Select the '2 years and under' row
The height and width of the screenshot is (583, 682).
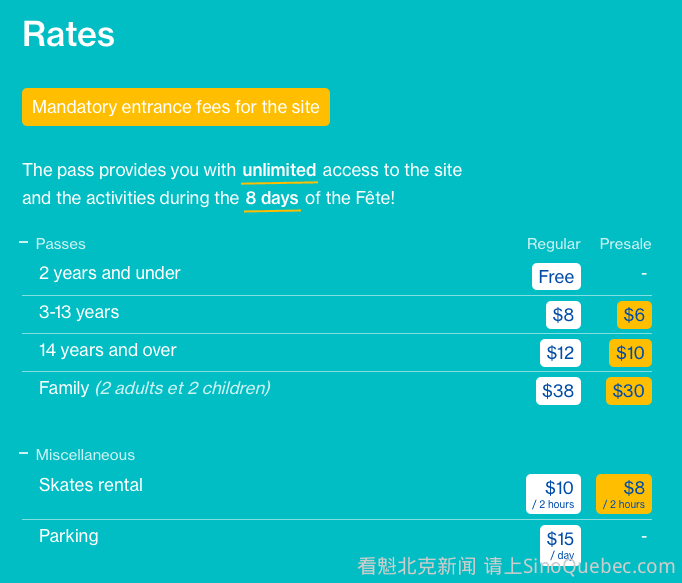pos(110,273)
